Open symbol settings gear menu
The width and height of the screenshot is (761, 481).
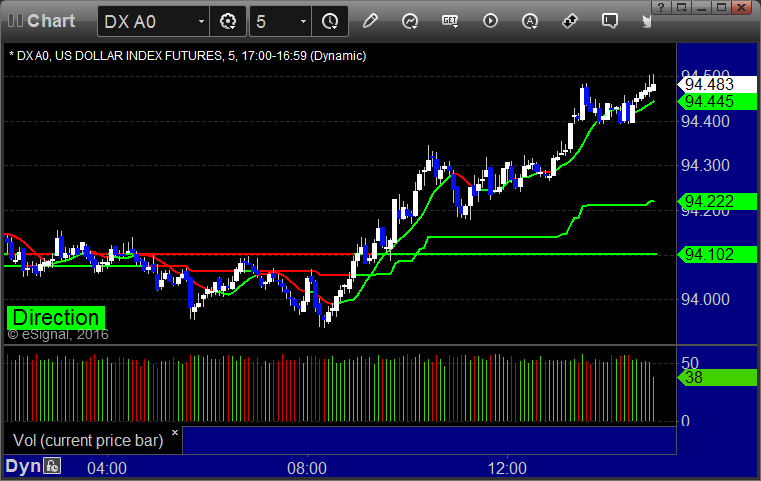[x=228, y=21]
